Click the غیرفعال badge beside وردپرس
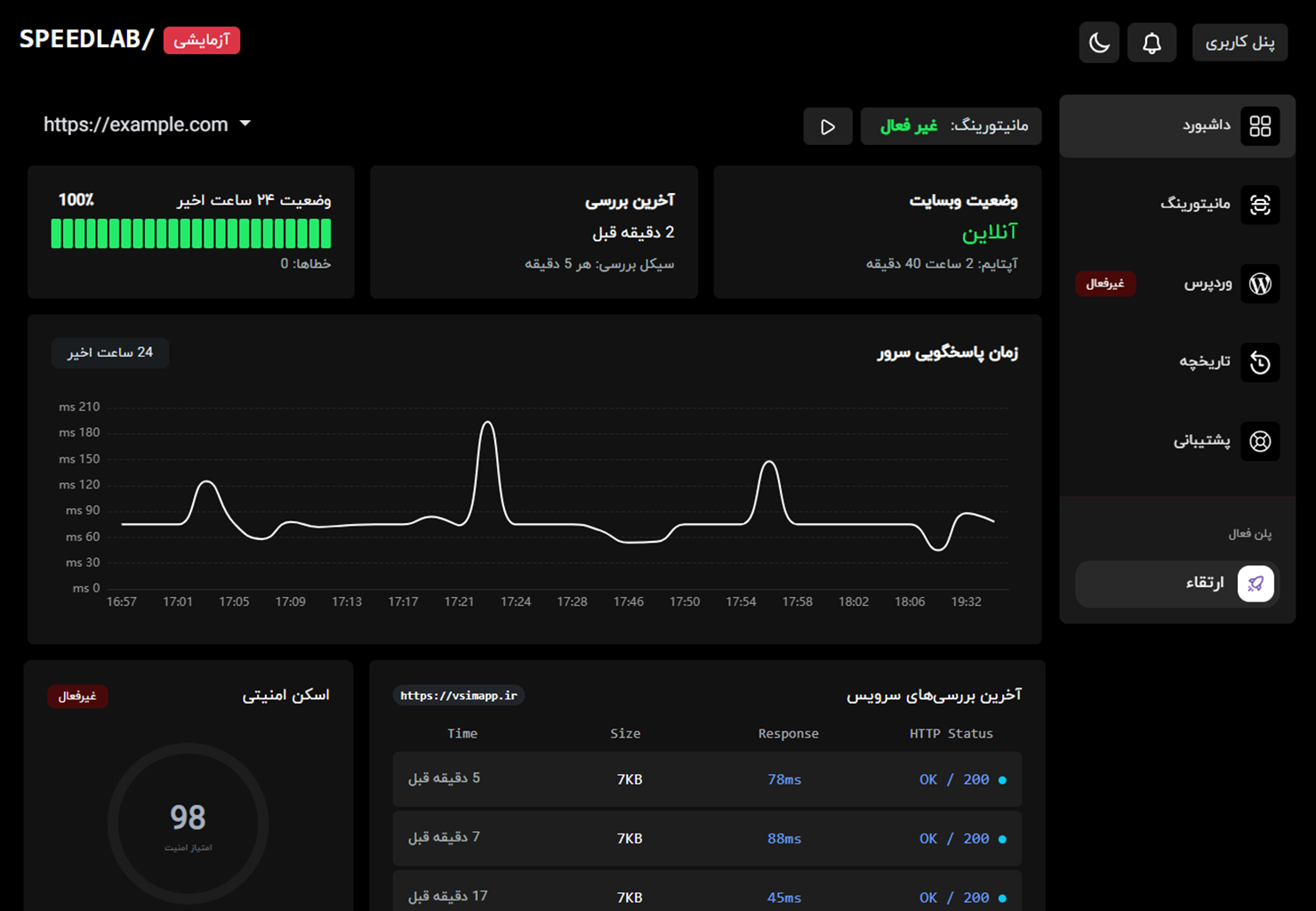The image size is (1316, 911). click(1105, 284)
